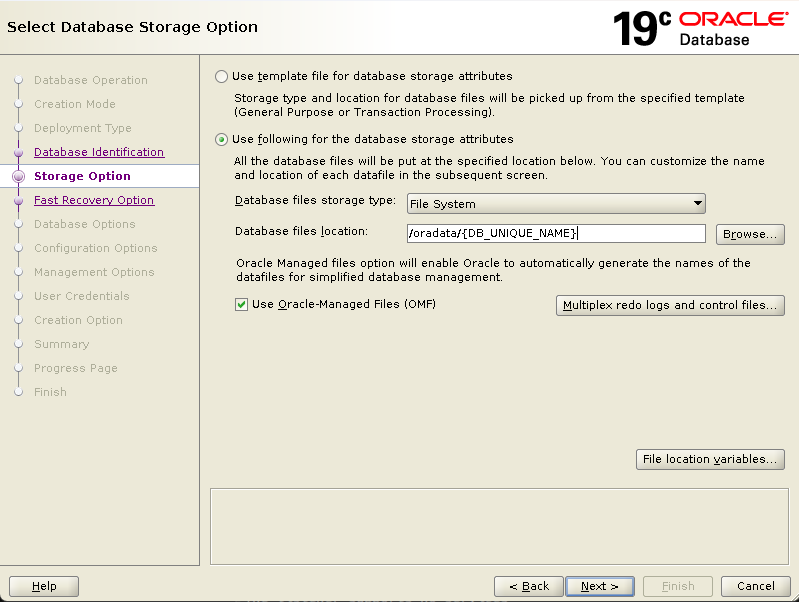This screenshot has width=799, height=602.
Task: Click the Storage Option step circle icon
Action: point(19,176)
